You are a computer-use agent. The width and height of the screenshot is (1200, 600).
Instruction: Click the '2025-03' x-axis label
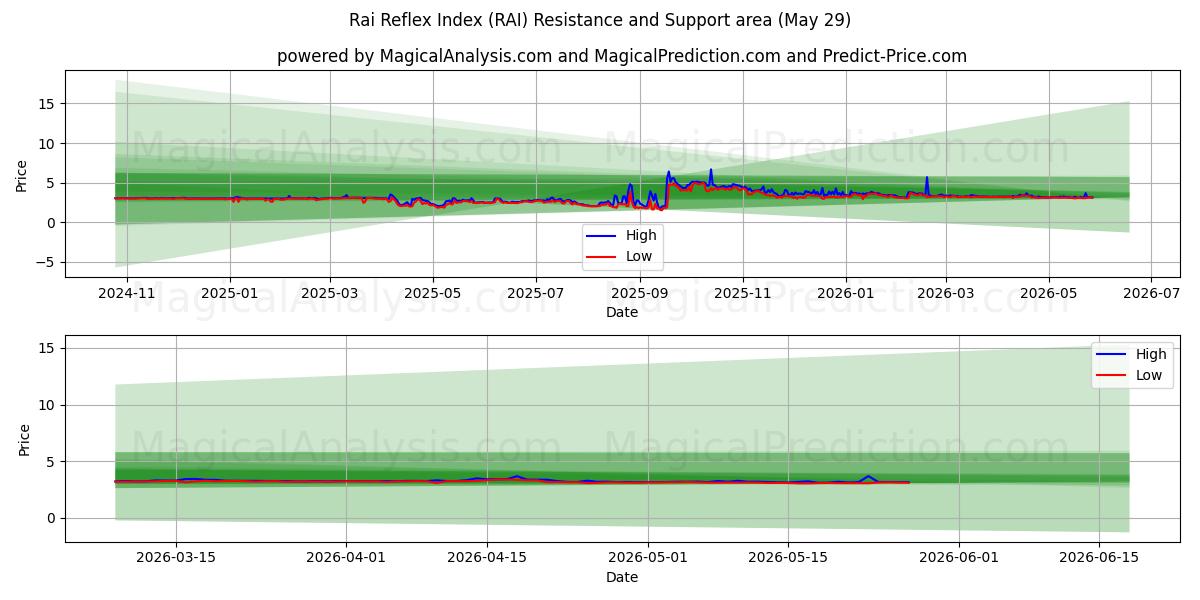point(330,295)
